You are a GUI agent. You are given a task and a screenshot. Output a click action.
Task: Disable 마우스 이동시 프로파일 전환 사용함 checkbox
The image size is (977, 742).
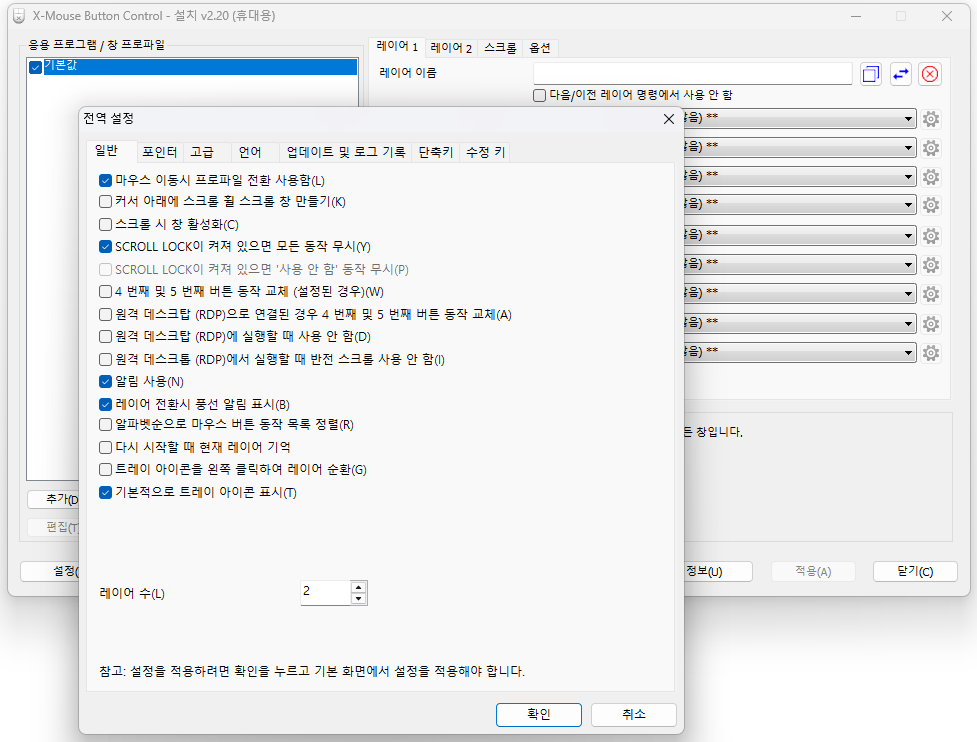[x=105, y=181]
